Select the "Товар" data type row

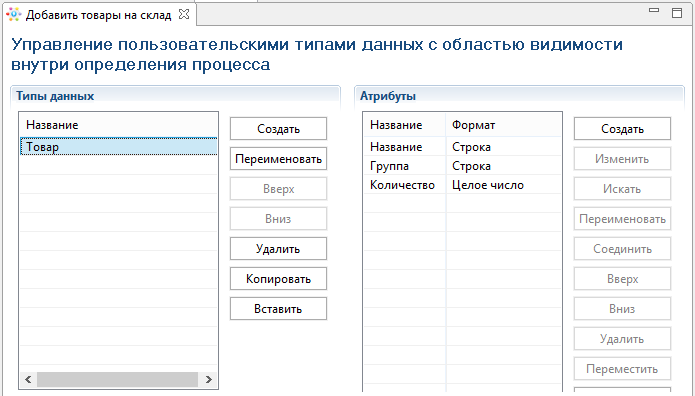pos(119,146)
